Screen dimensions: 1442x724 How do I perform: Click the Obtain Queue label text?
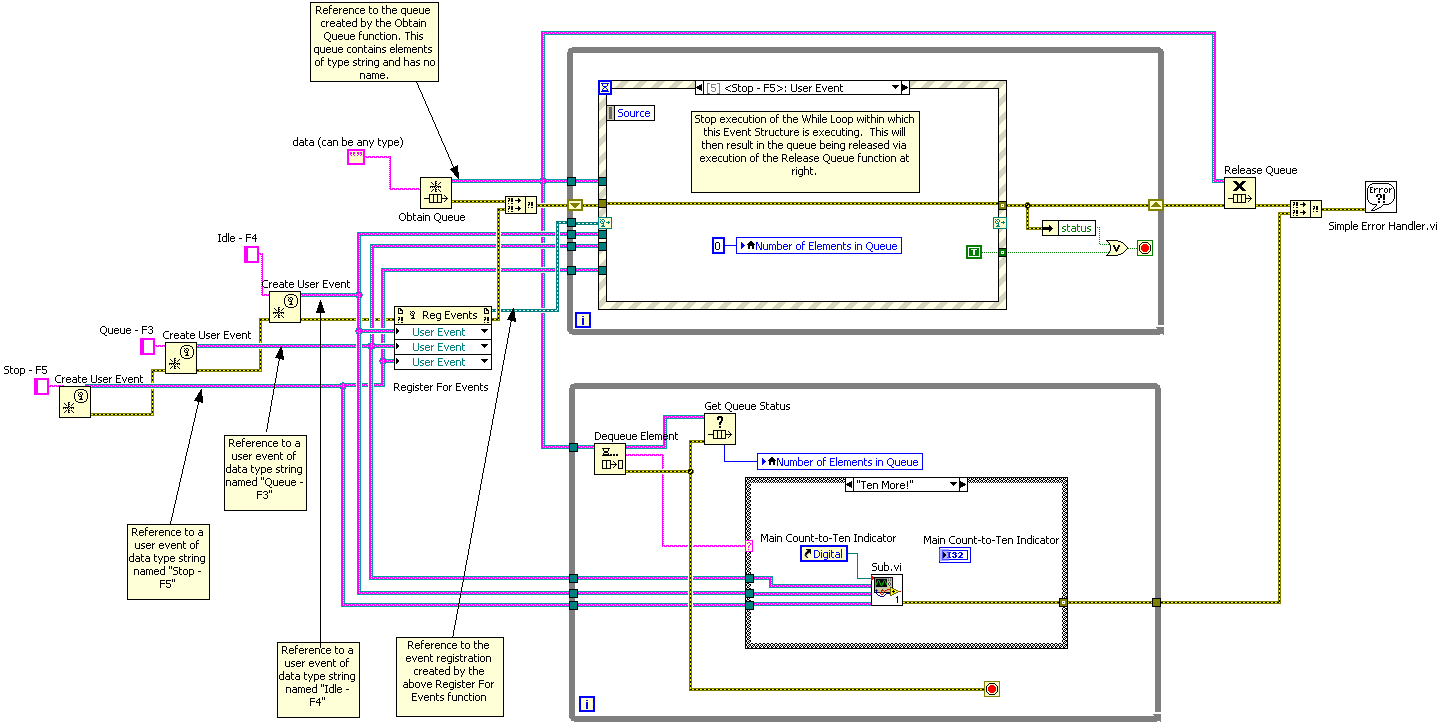[x=432, y=217]
